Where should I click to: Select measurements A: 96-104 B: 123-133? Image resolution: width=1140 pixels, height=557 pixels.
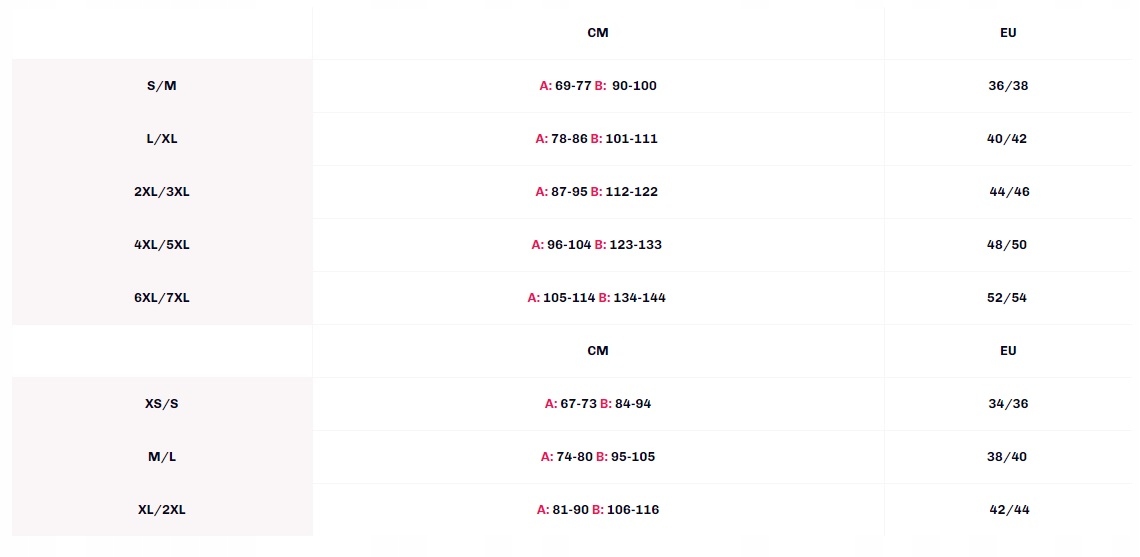[x=597, y=245]
